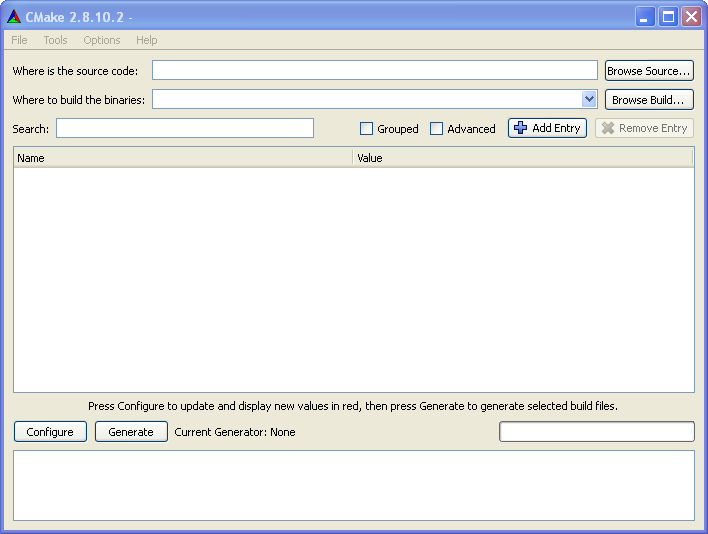Viewport: 708px width, 534px height.
Task: Click inside the output log pane
Action: click(x=354, y=485)
